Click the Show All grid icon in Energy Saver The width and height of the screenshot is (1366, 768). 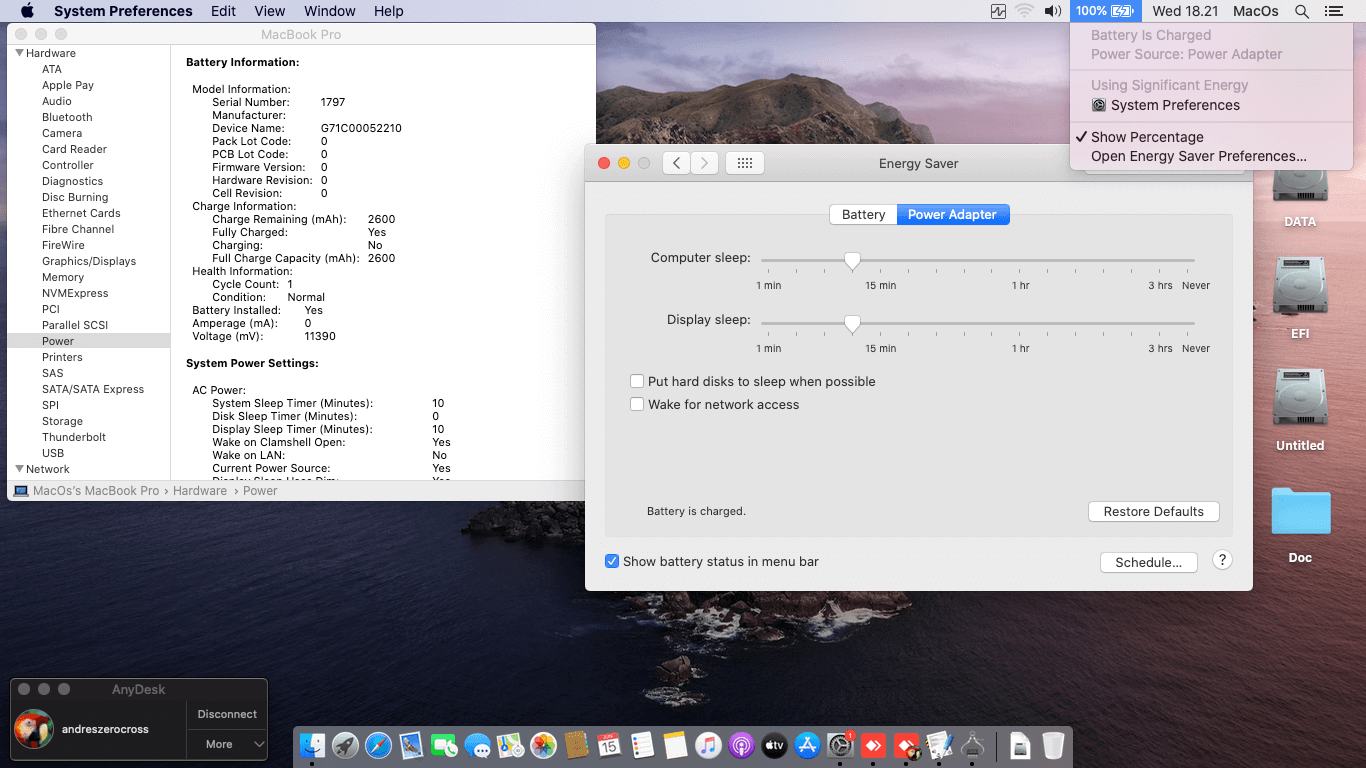click(x=745, y=163)
